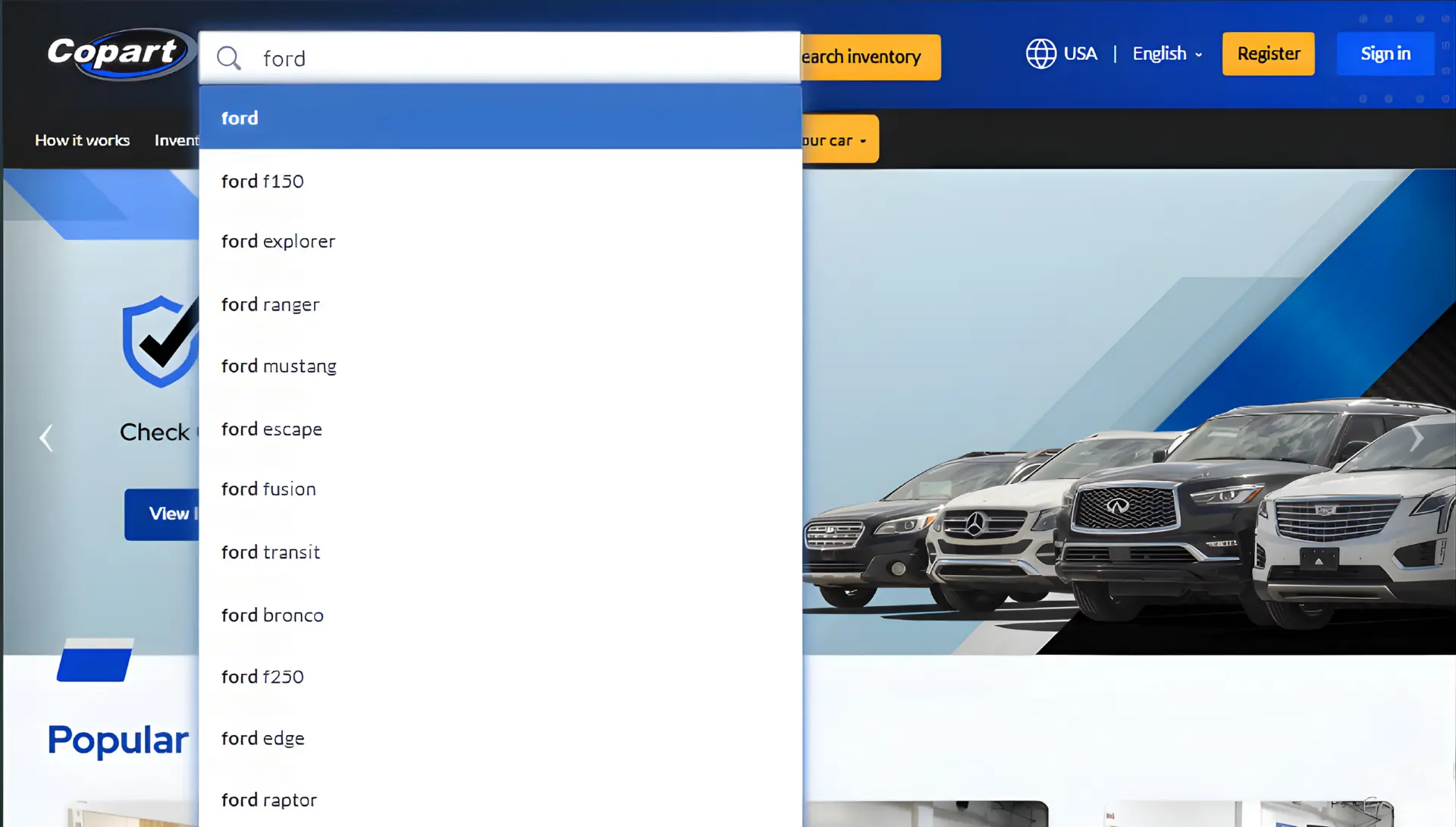1456x827 pixels.
Task: Click the Search inventory button
Action: point(871,57)
